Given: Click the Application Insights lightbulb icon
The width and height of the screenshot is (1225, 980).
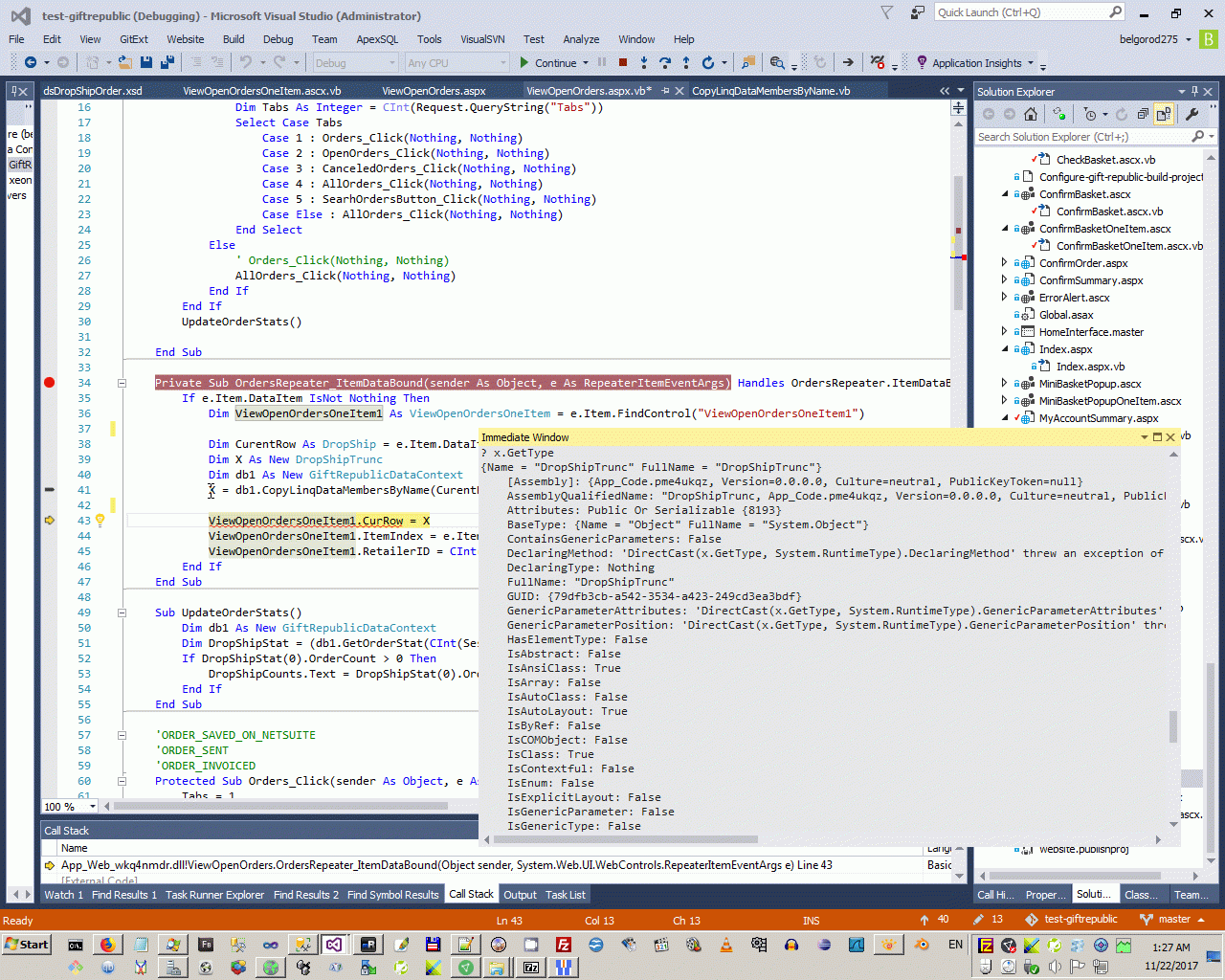Looking at the screenshot, I should pyautogui.click(x=922, y=63).
